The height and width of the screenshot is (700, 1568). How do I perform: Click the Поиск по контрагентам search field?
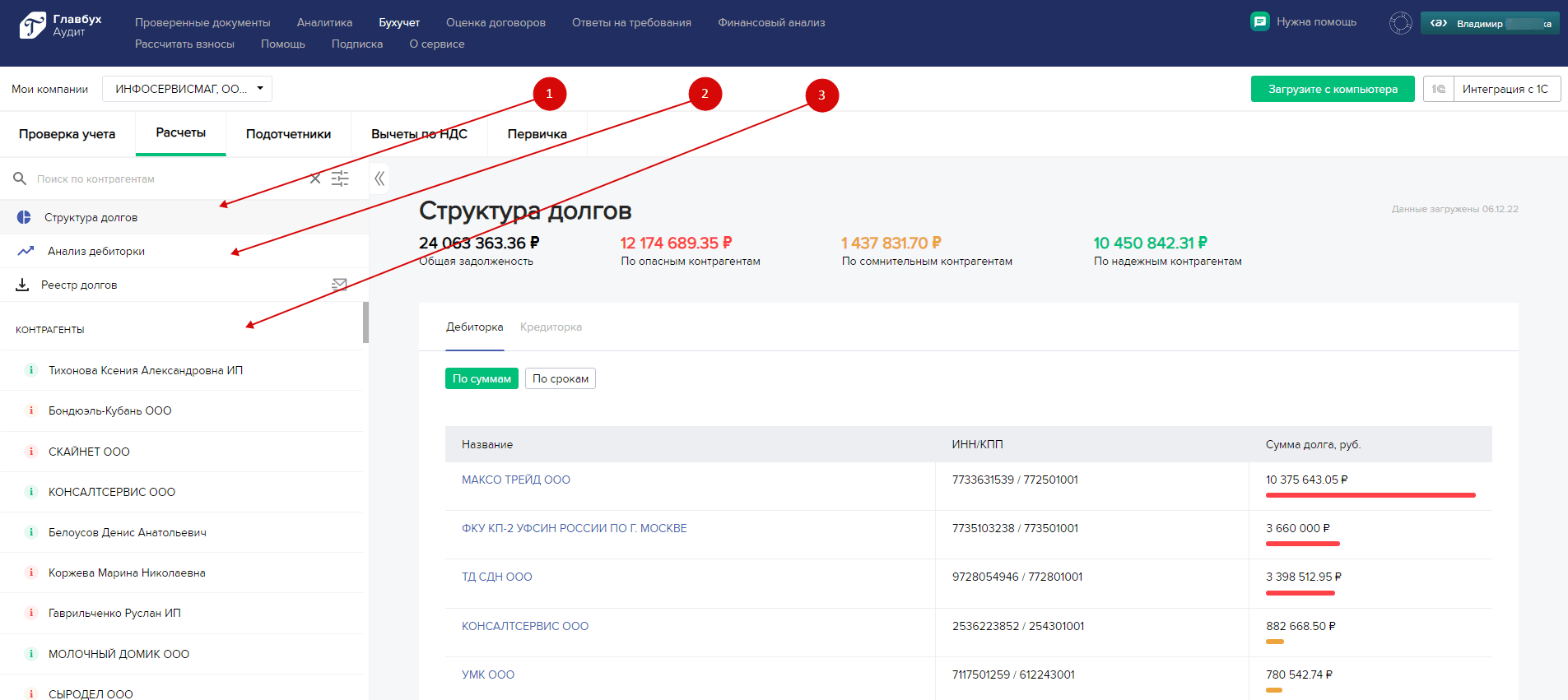[165, 178]
